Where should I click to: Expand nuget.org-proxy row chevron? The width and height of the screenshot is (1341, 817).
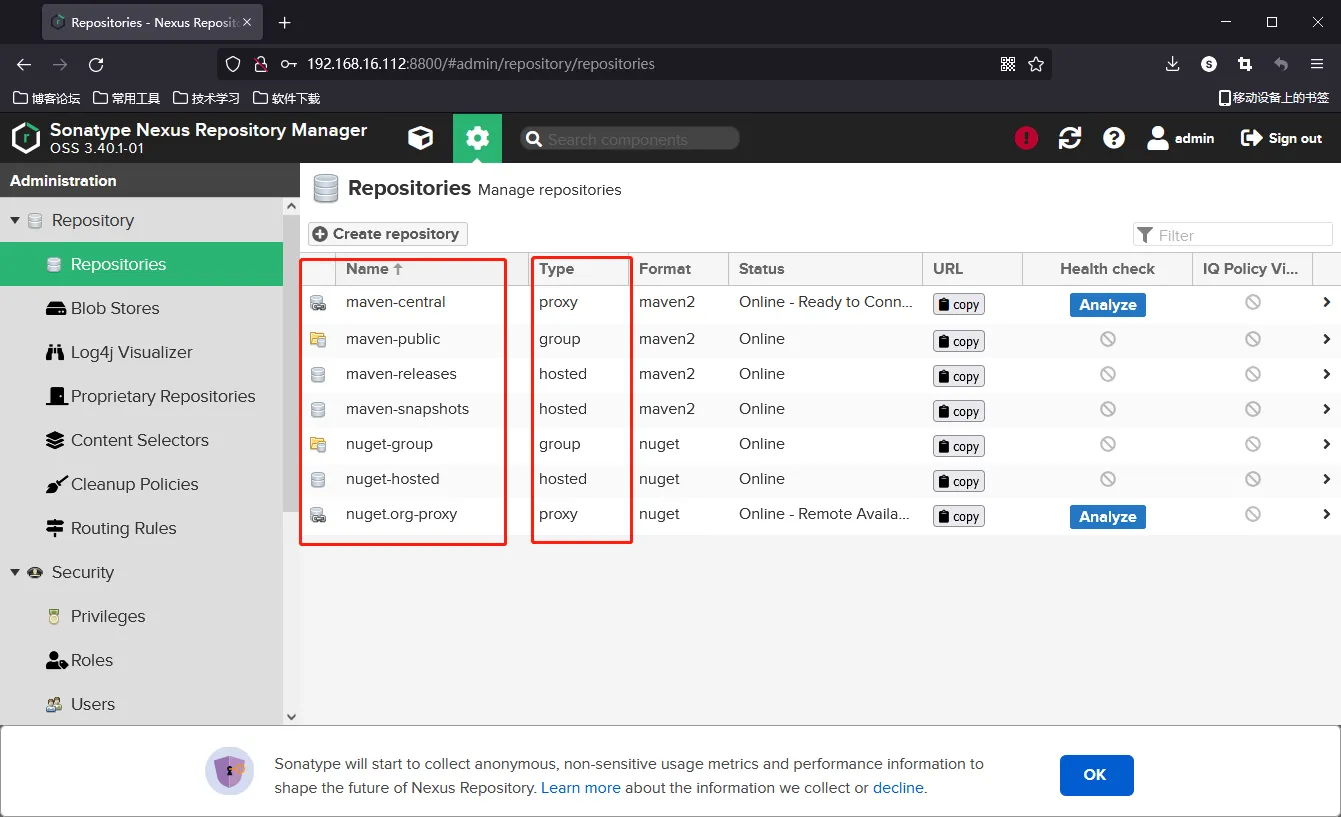(1327, 514)
